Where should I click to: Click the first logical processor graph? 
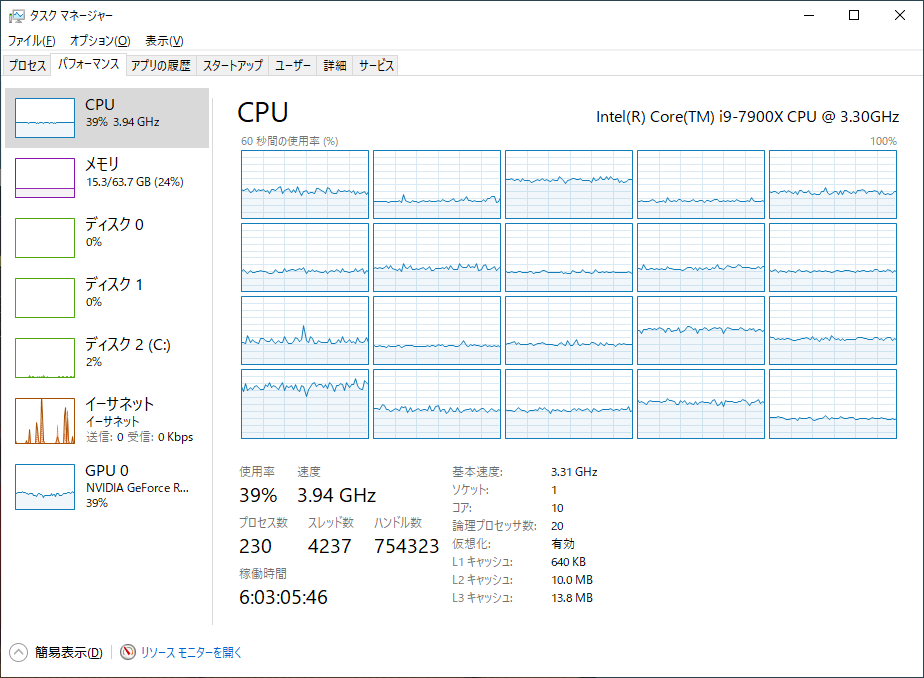tap(305, 184)
